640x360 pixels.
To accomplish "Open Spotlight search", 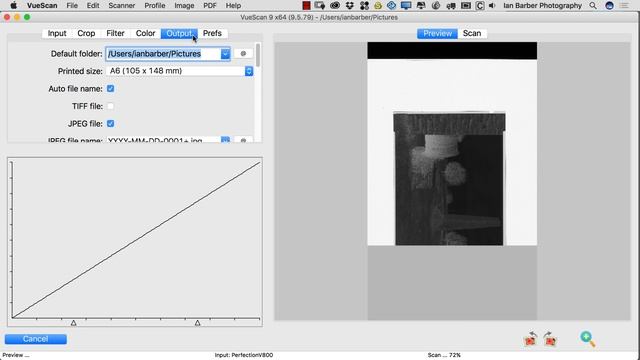I will (593, 6).
